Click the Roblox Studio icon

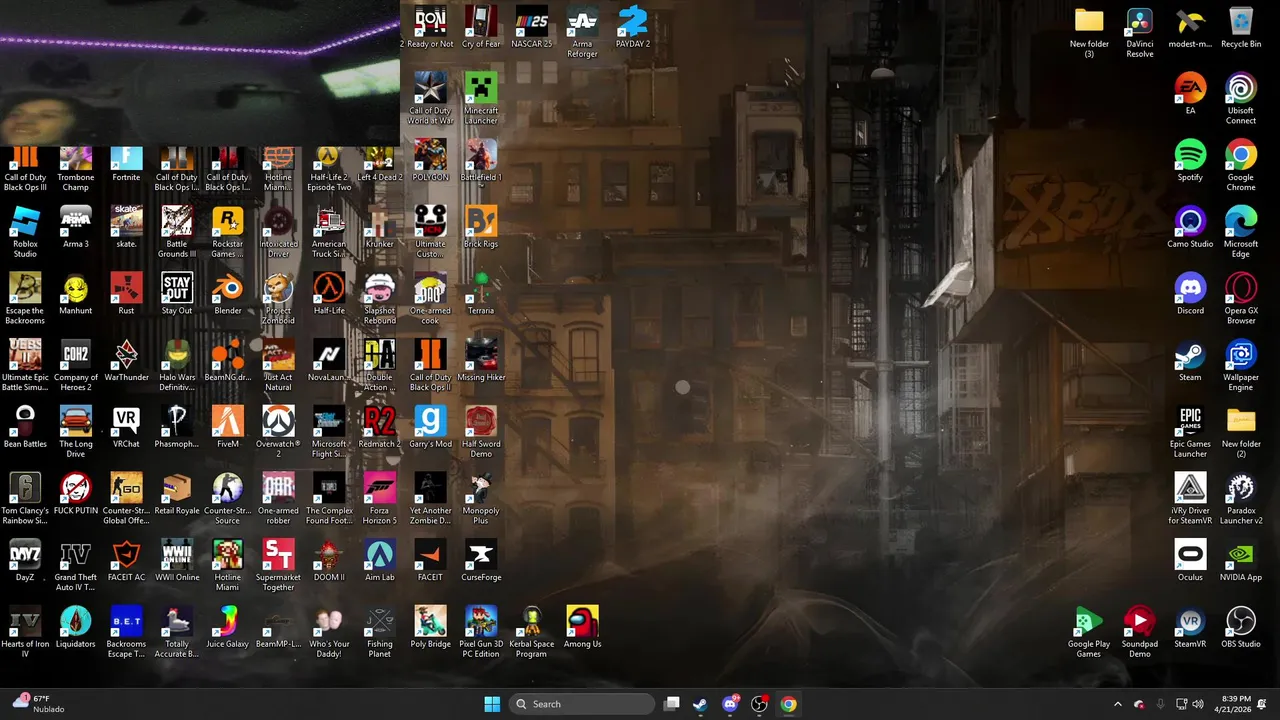(25, 232)
